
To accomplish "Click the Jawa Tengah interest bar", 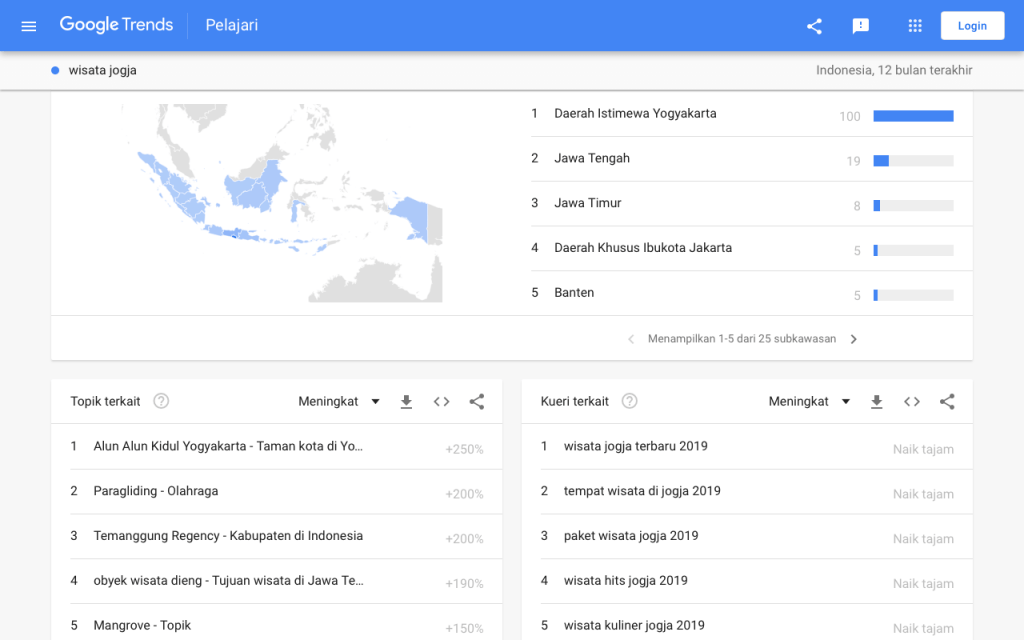I will click(912, 161).
